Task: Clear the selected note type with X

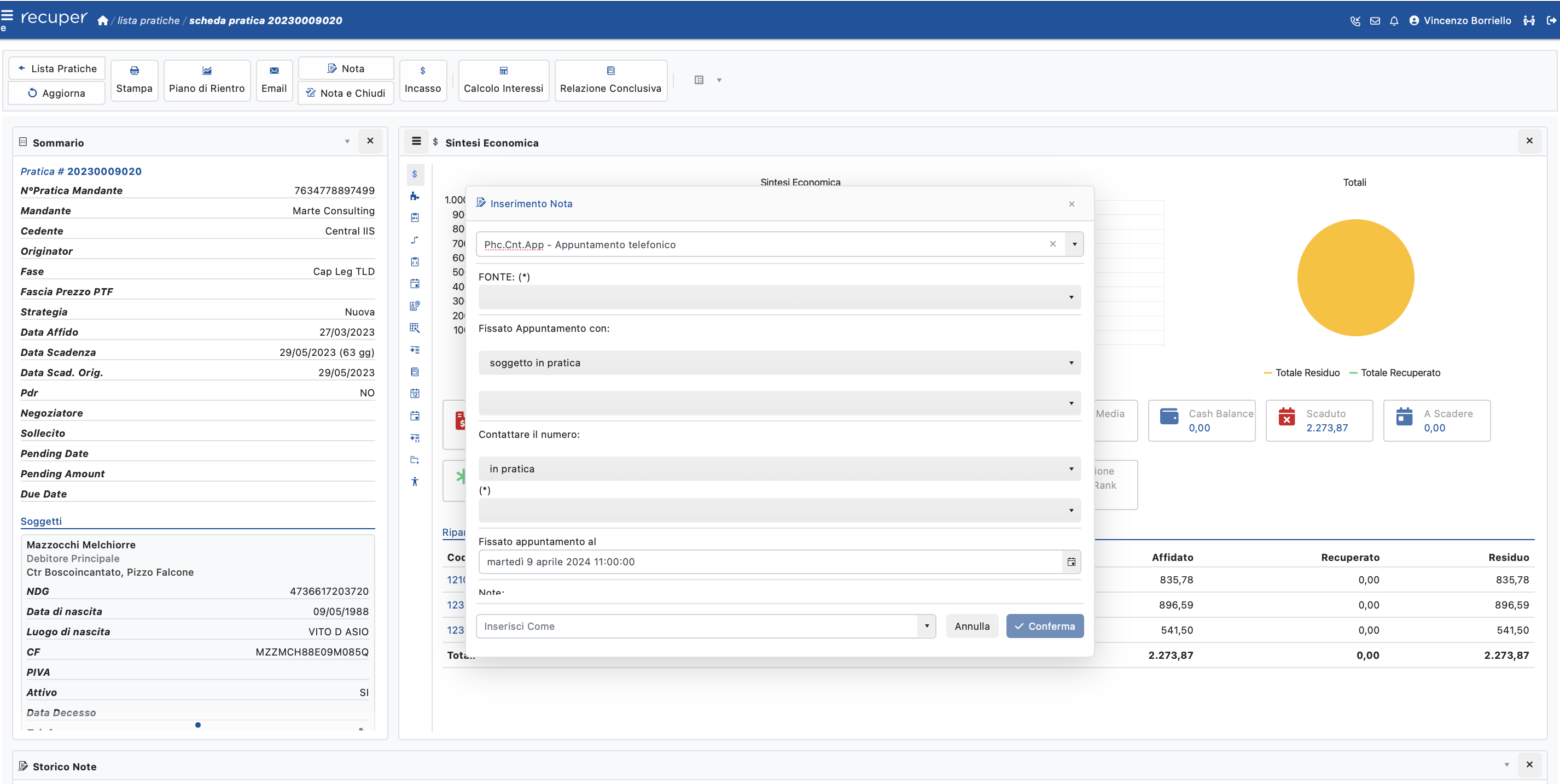Action: [1052, 244]
